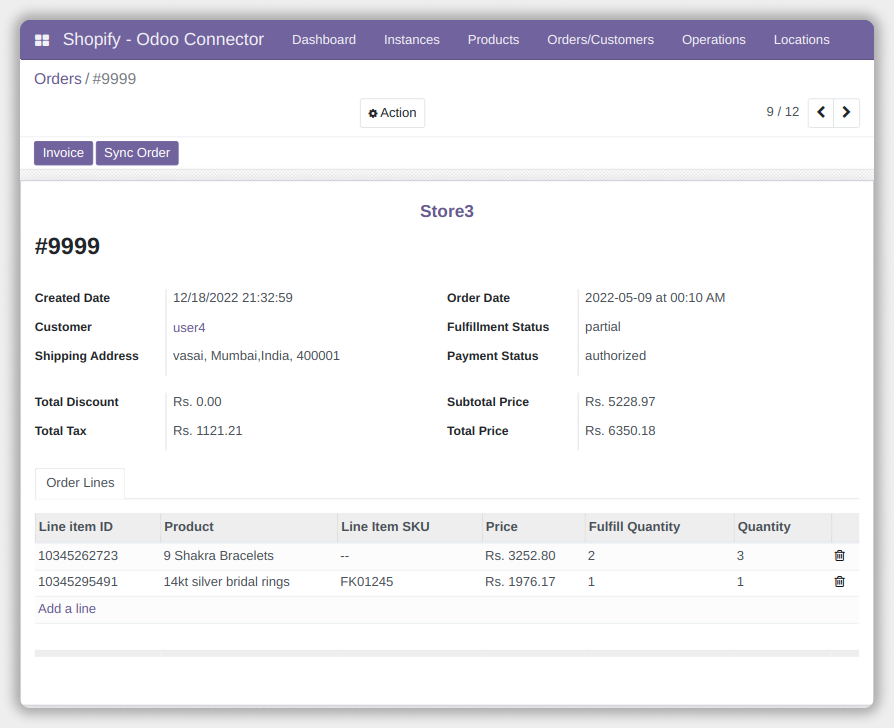Click fulfillment status partial

[x=603, y=327]
